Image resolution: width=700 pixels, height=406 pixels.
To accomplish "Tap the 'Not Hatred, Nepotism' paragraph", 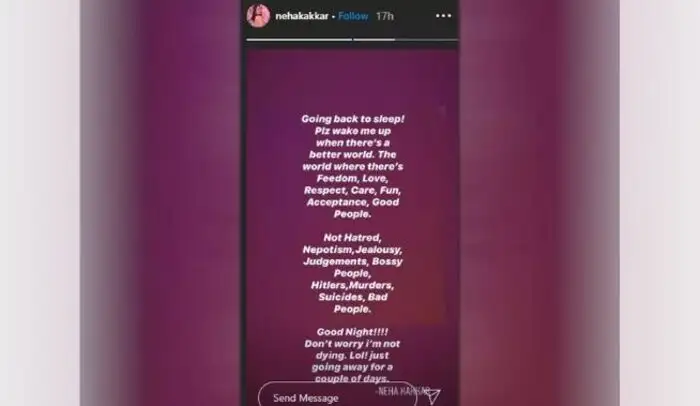I will coord(353,273).
